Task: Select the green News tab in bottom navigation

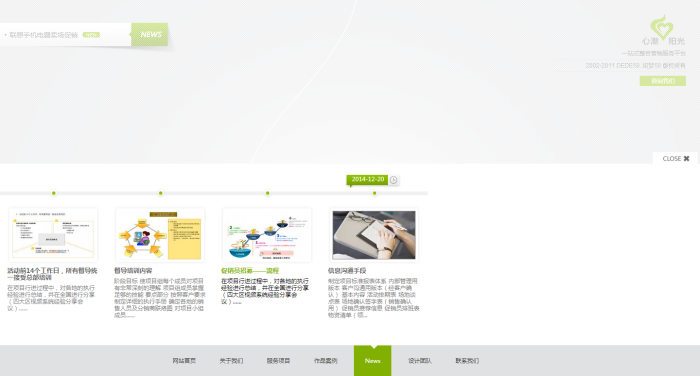Action: pyautogui.click(x=373, y=361)
